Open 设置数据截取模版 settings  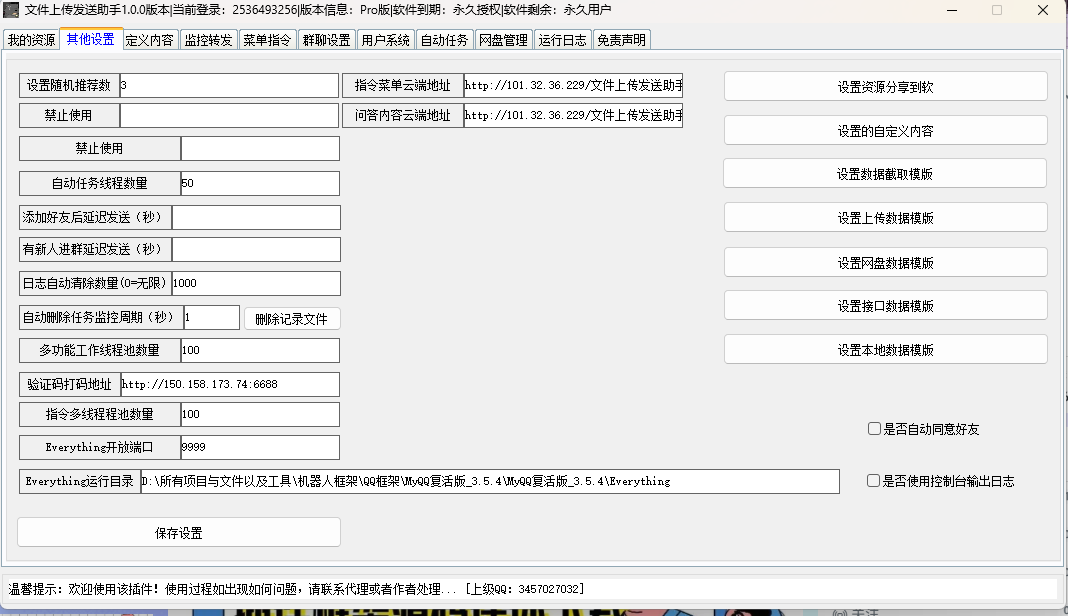click(x=885, y=174)
